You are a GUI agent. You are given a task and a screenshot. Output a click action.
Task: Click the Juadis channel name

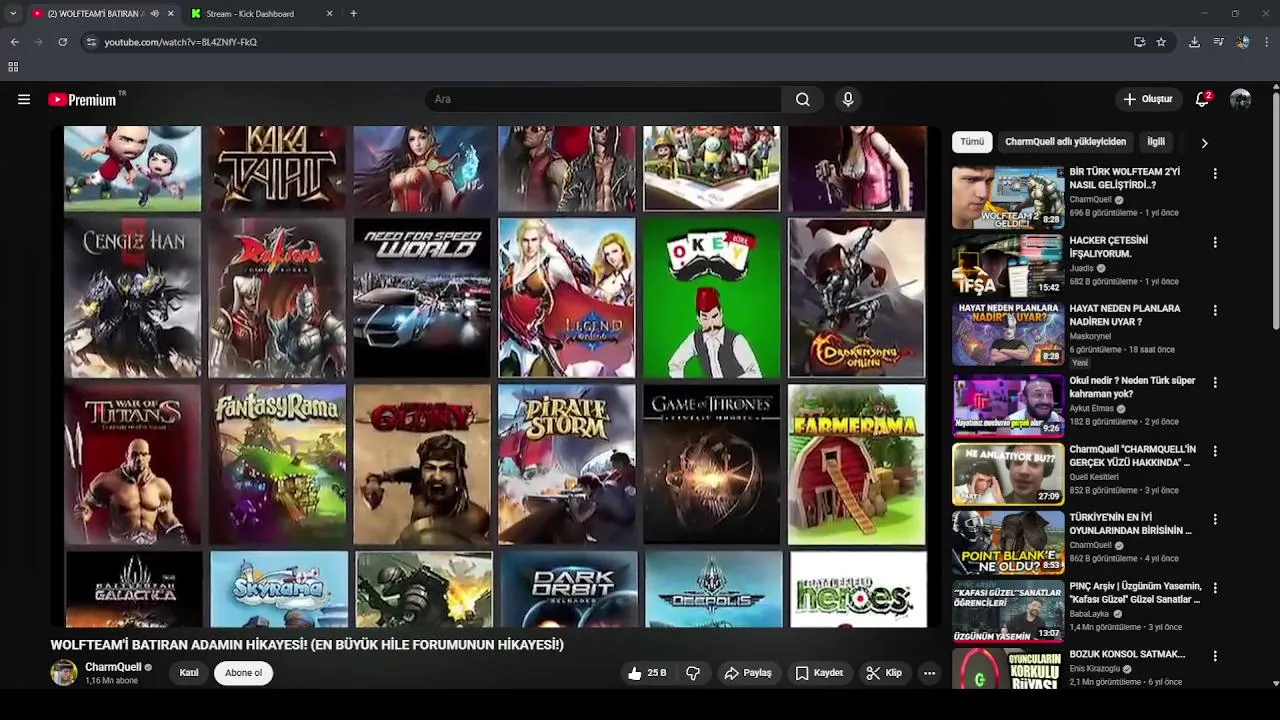[1082, 268]
